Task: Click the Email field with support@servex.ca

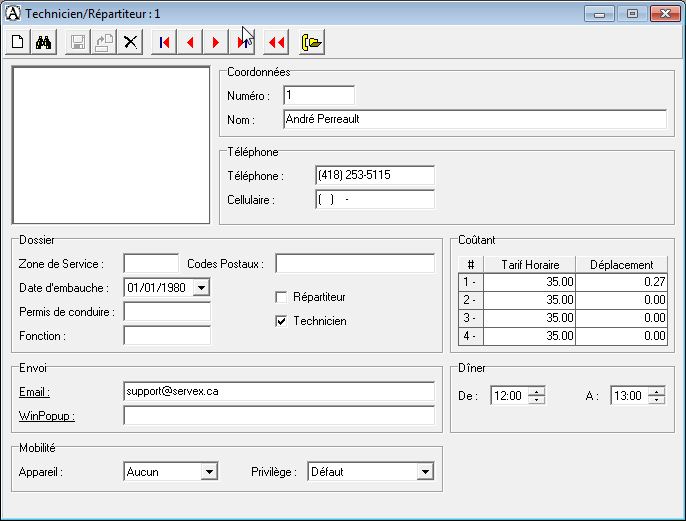Action: 279,392
